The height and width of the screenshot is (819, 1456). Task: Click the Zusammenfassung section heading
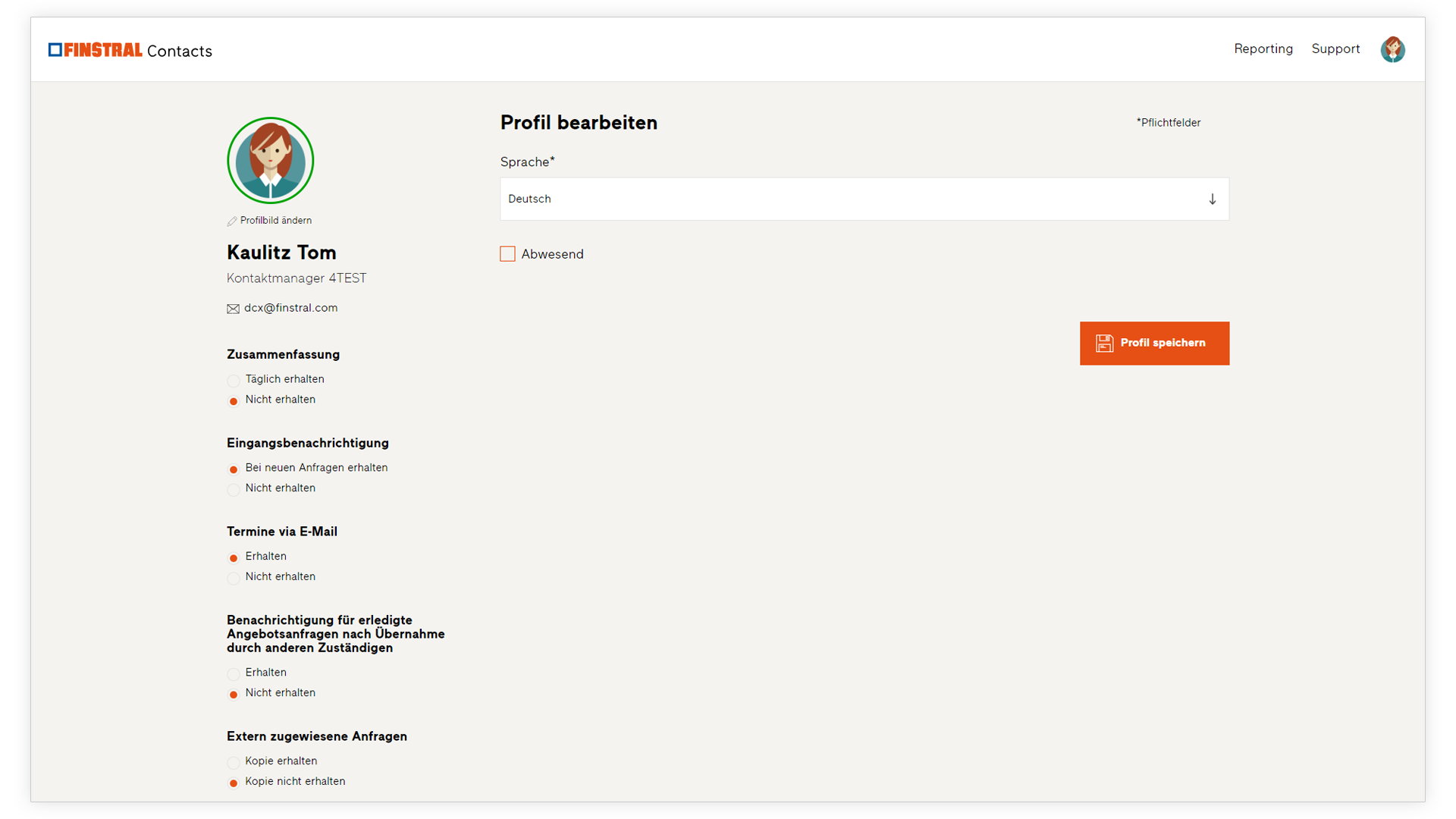(x=283, y=355)
